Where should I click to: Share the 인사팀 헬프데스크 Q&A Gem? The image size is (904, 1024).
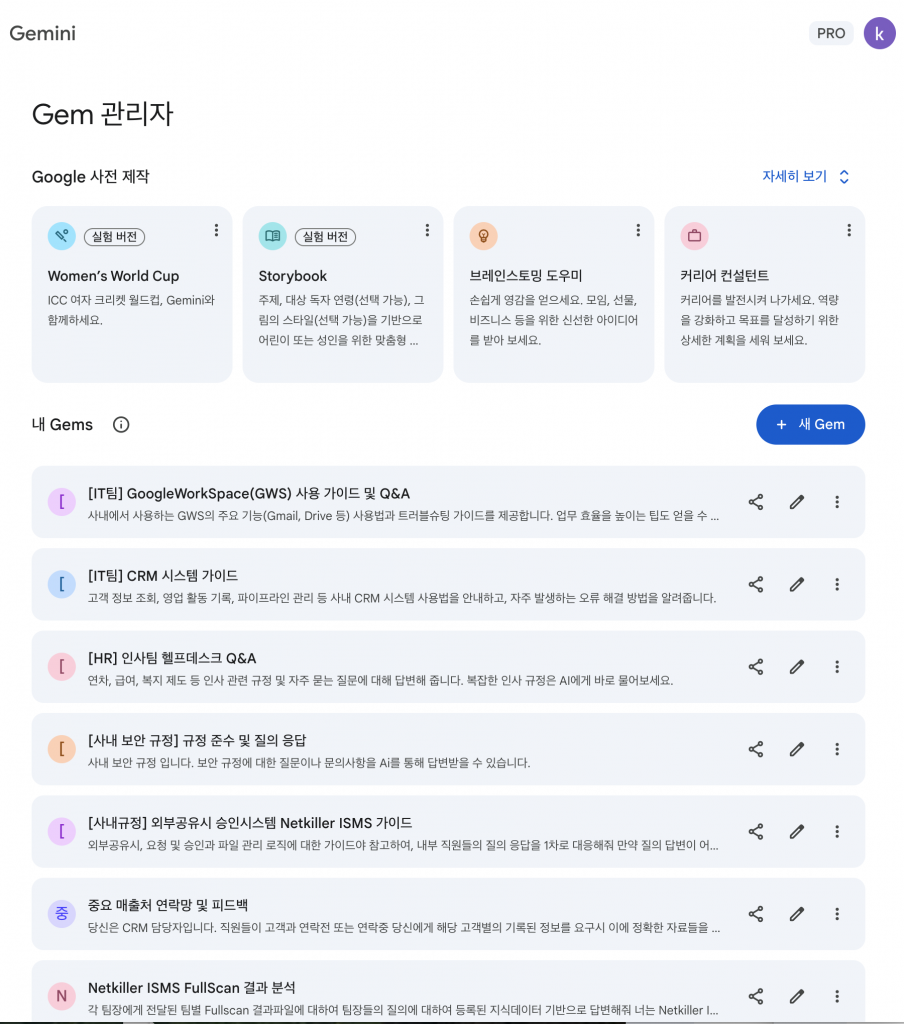click(756, 666)
